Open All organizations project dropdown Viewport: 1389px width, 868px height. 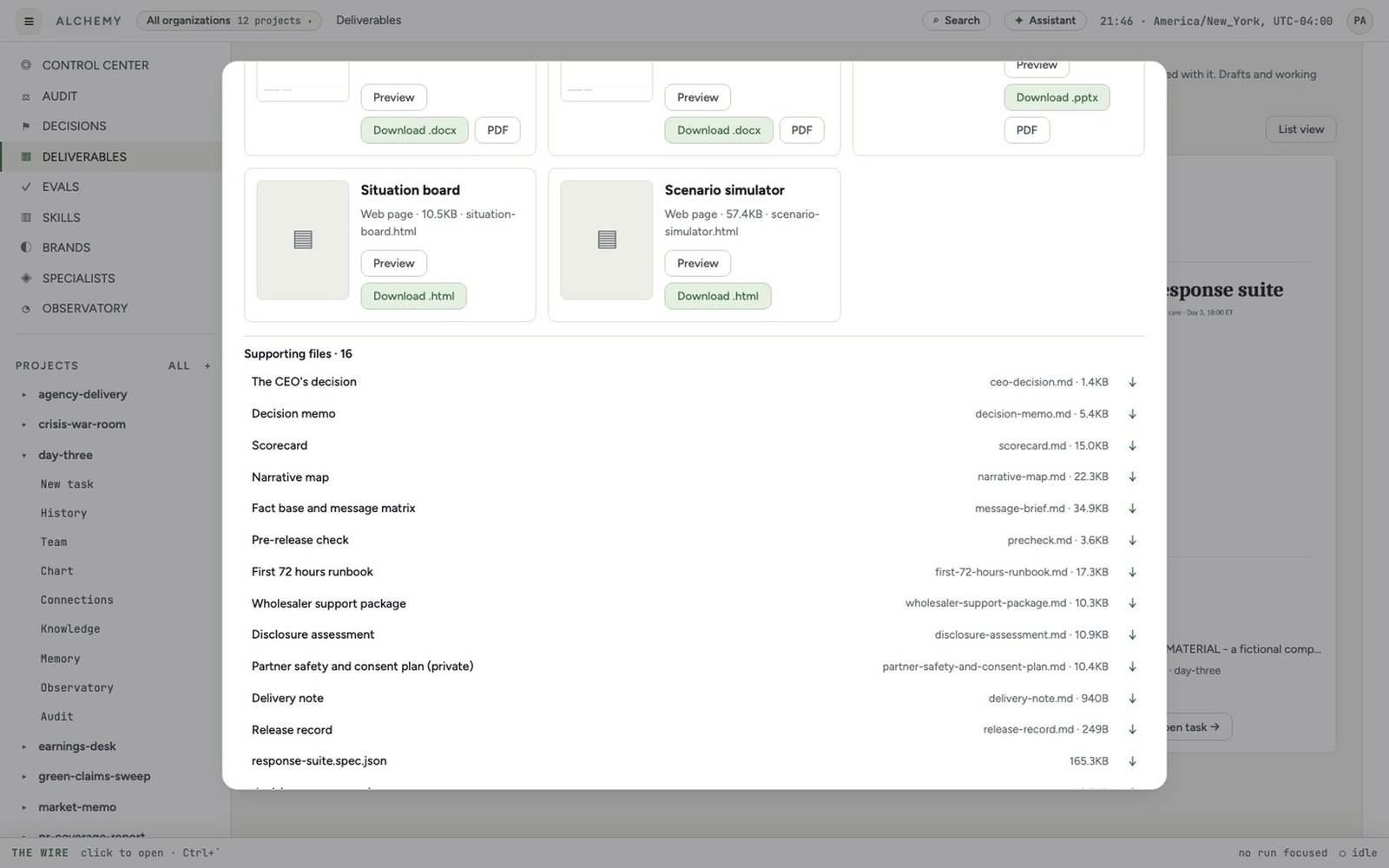click(229, 21)
